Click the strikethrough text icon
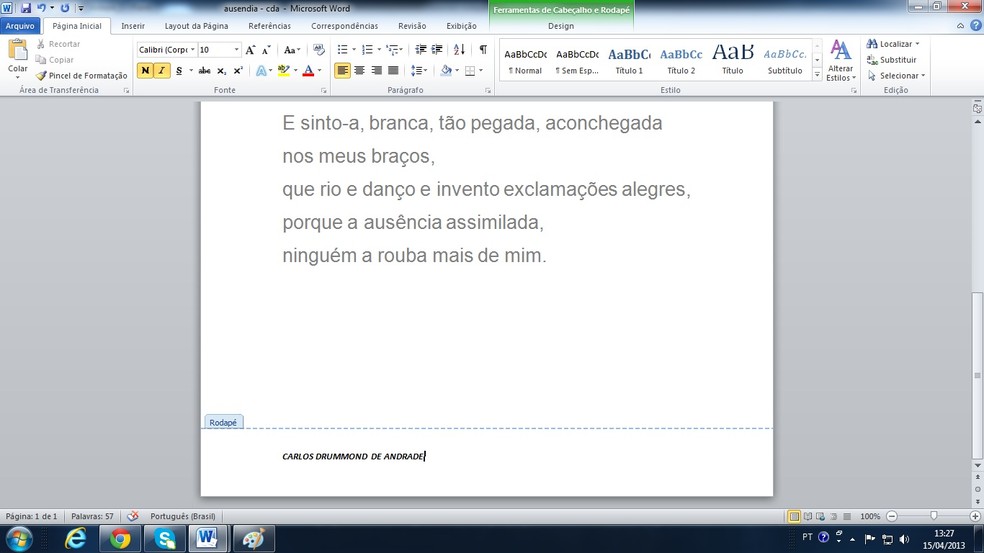The width and height of the screenshot is (984, 553). point(204,71)
